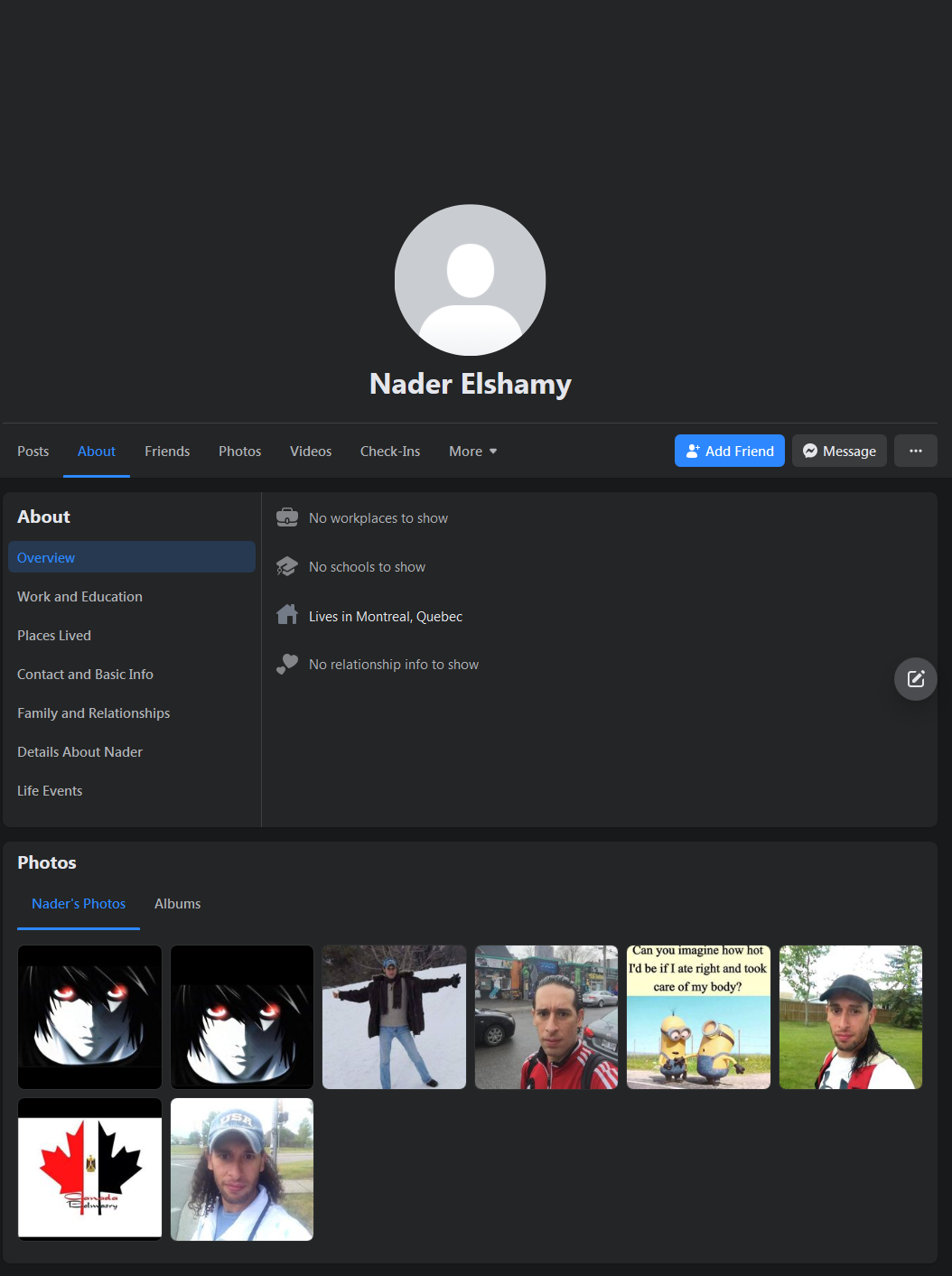This screenshot has width=952, height=1276.
Task: Open Places Lived section
Action: coord(132,635)
